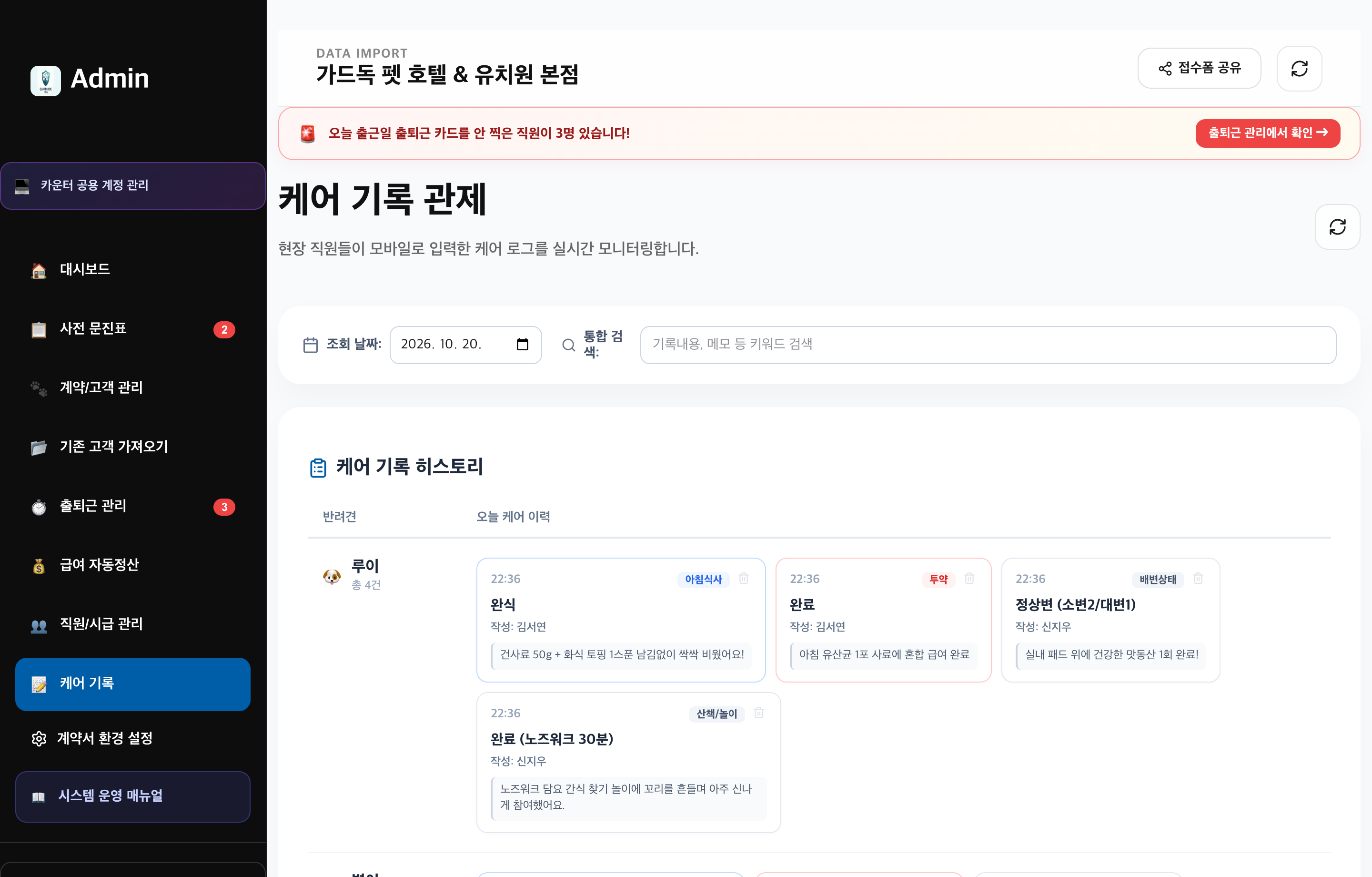Click the 가드독 펫 호텔 & 유치원 본점 title

click(x=447, y=75)
